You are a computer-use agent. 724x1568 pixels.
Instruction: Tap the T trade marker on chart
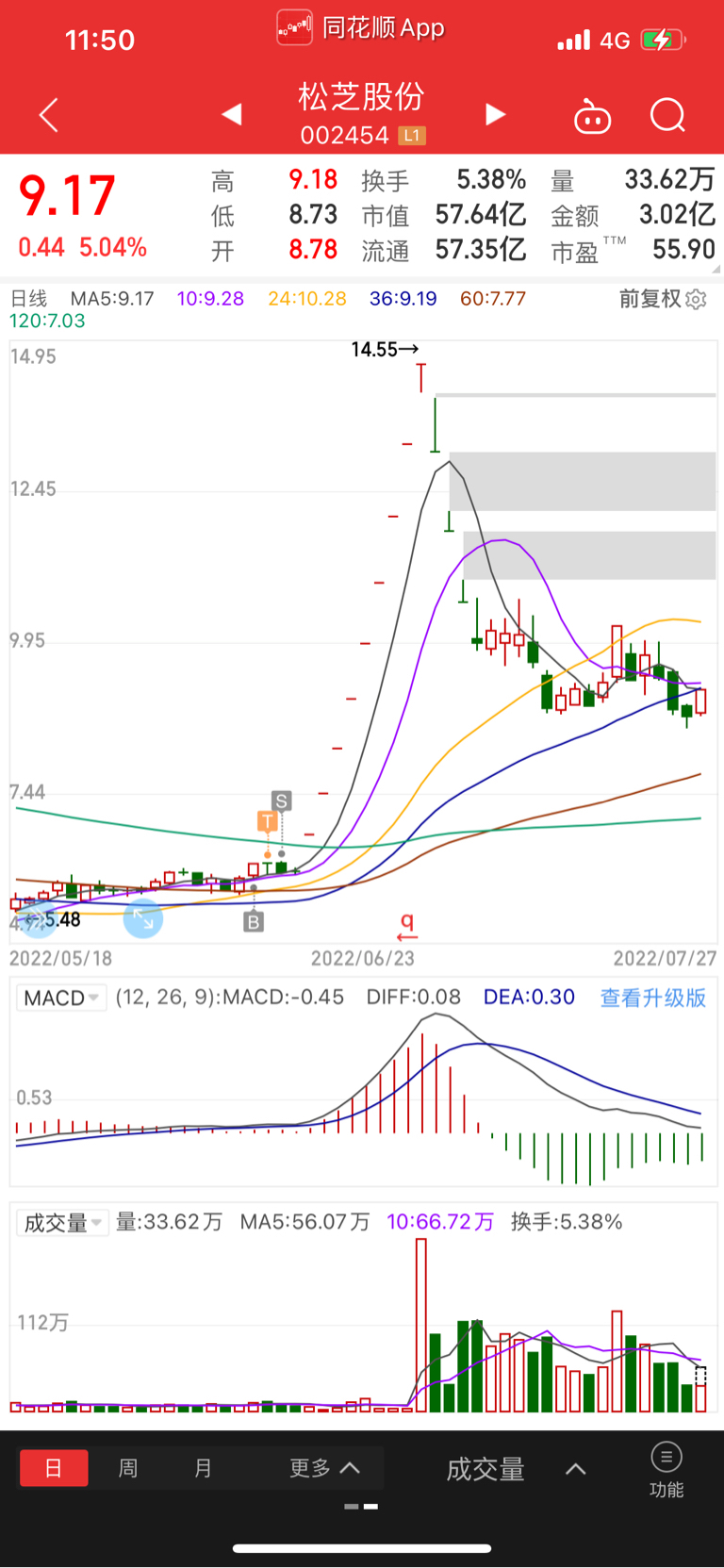click(x=268, y=821)
